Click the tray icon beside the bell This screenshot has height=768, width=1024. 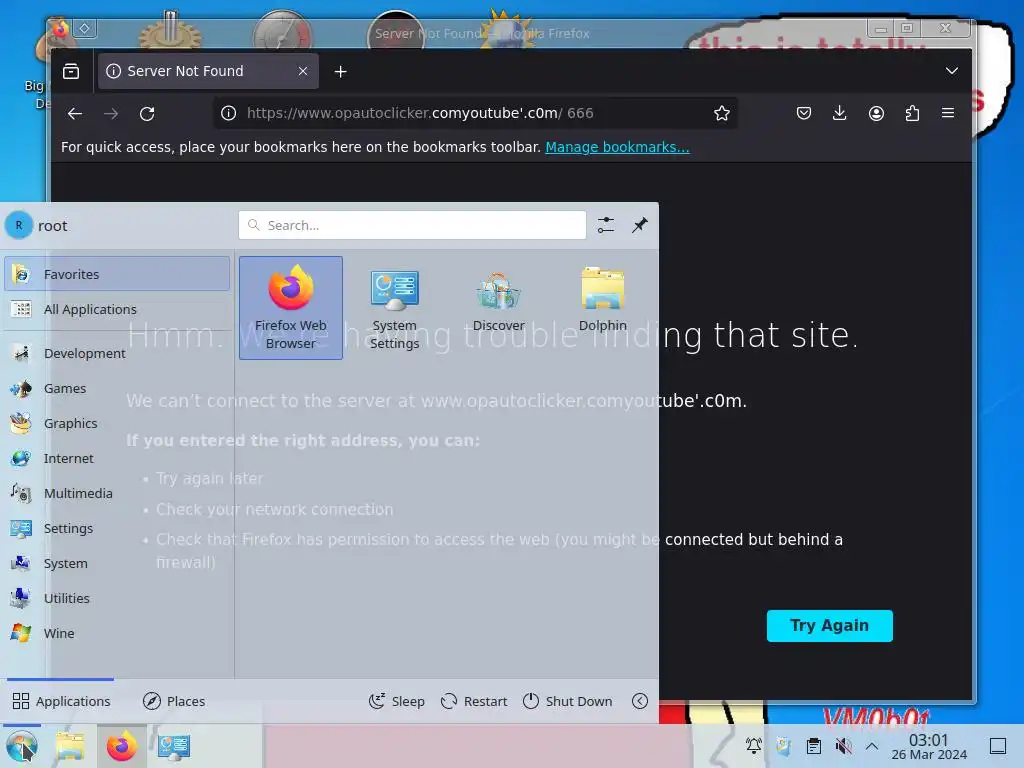click(x=784, y=745)
